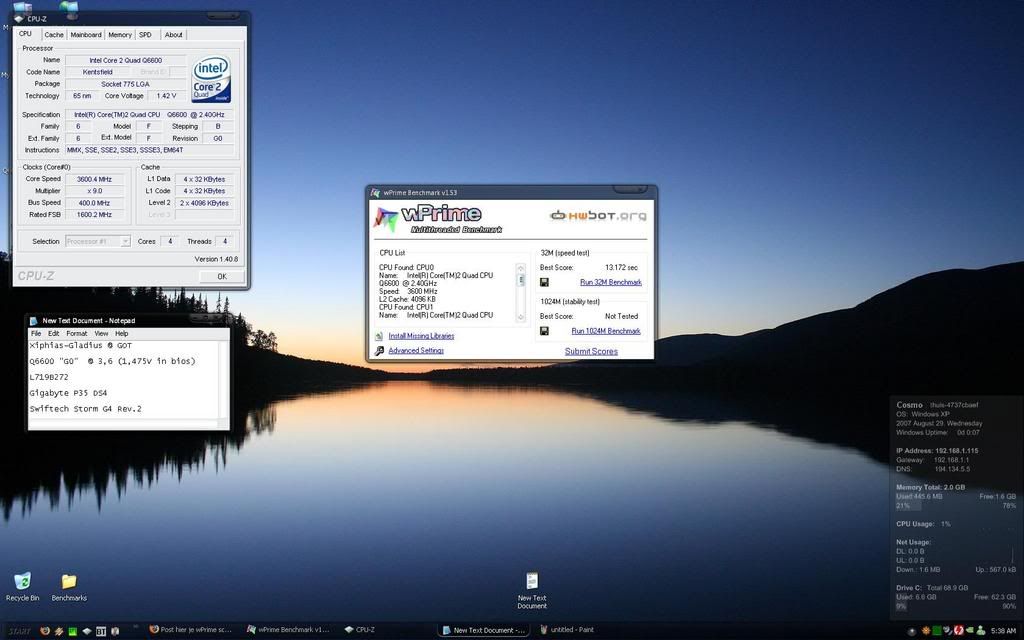Open the File menu in Notepad
Image resolution: width=1024 pixels, height=640 pixels.
[36, 333]
